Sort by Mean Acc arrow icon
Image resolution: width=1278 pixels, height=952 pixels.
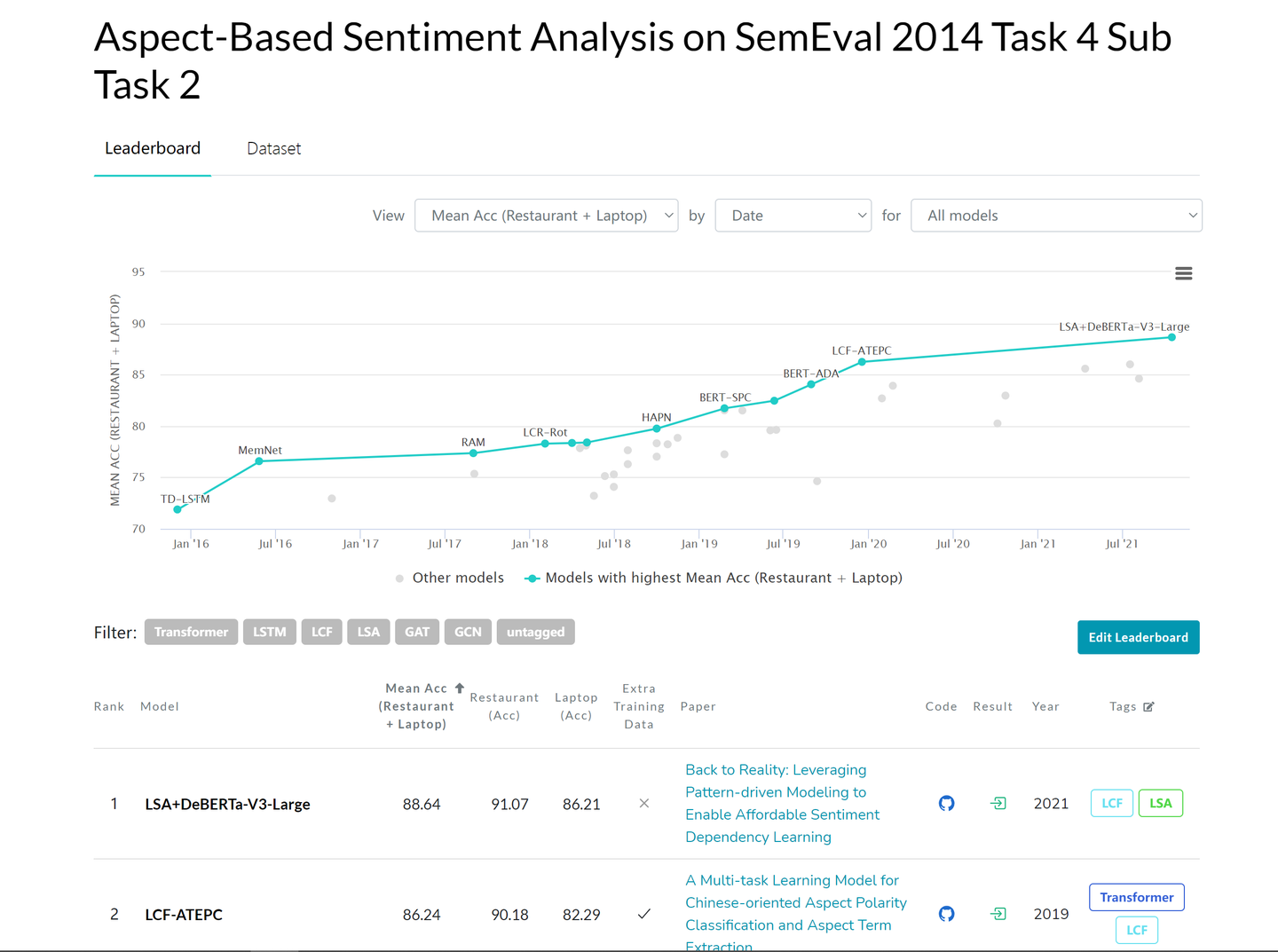(460, 688)
